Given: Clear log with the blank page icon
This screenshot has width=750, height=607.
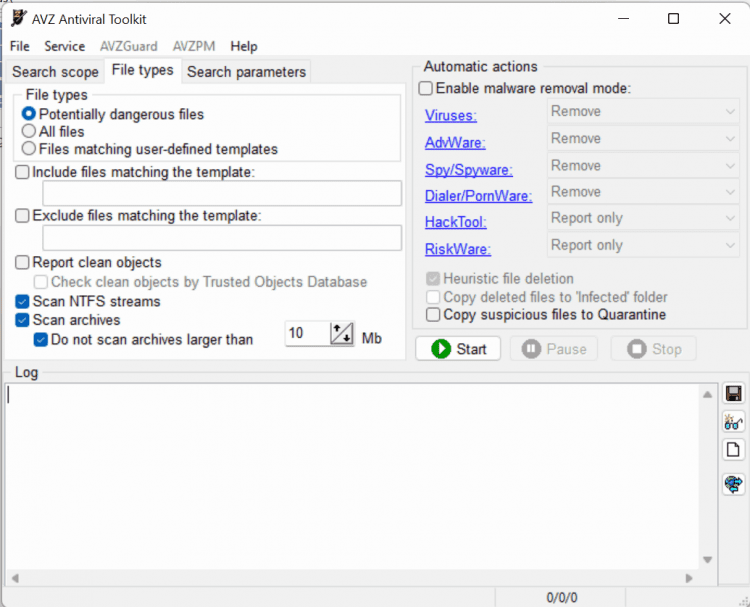Looking at the screenshot, I should pyautogui.click(x=733, y=450).
